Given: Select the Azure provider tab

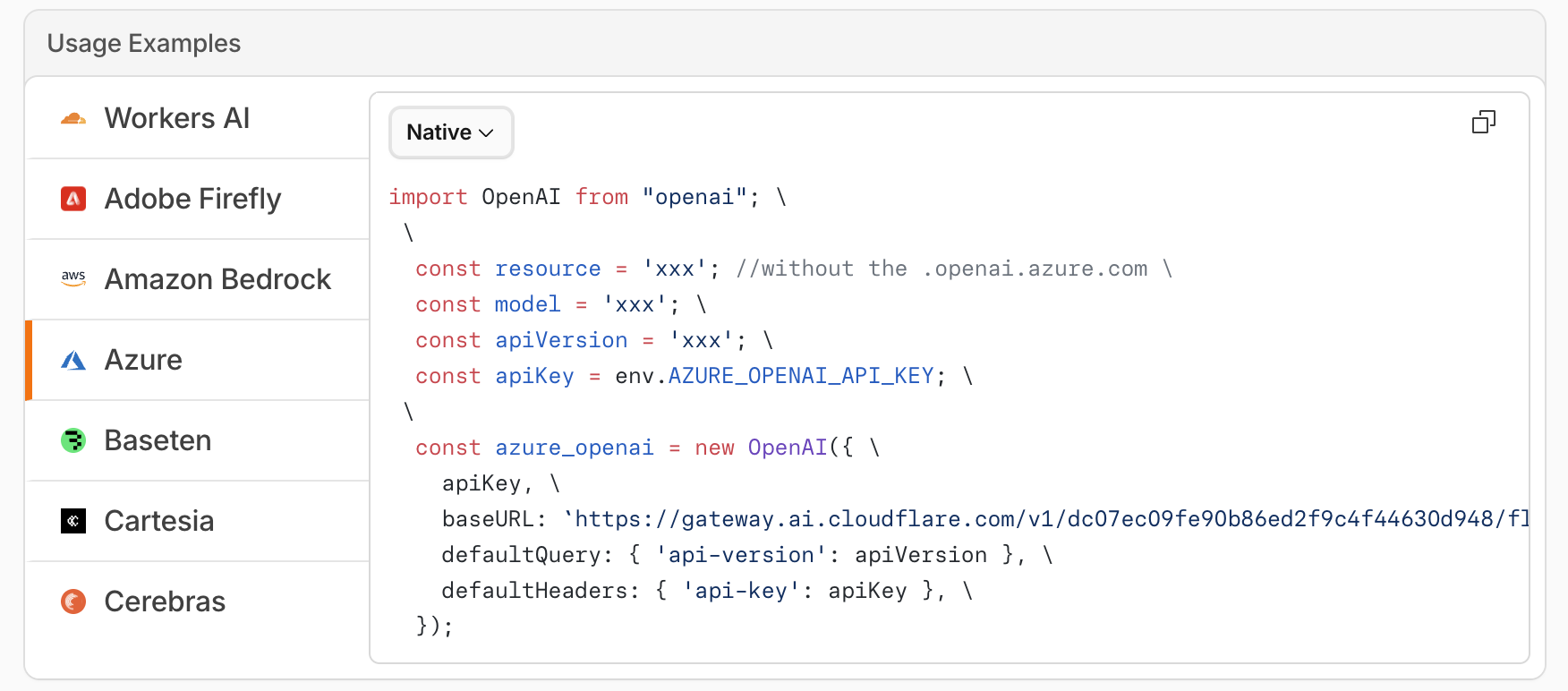Looking at the screenshot, I should (x=143, y=360).
